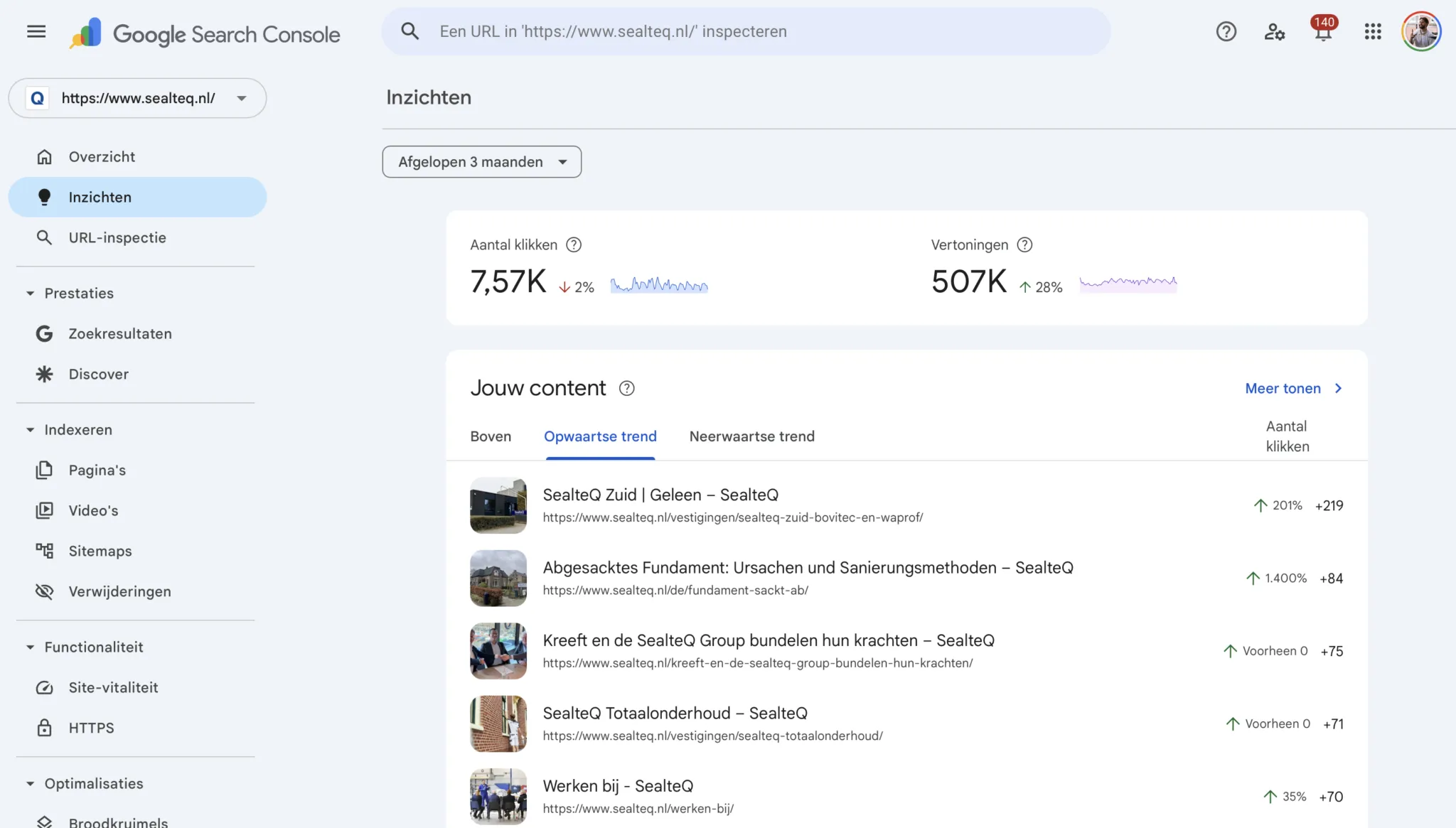Open the property selector https://www.sealteq.nl/

137,98
